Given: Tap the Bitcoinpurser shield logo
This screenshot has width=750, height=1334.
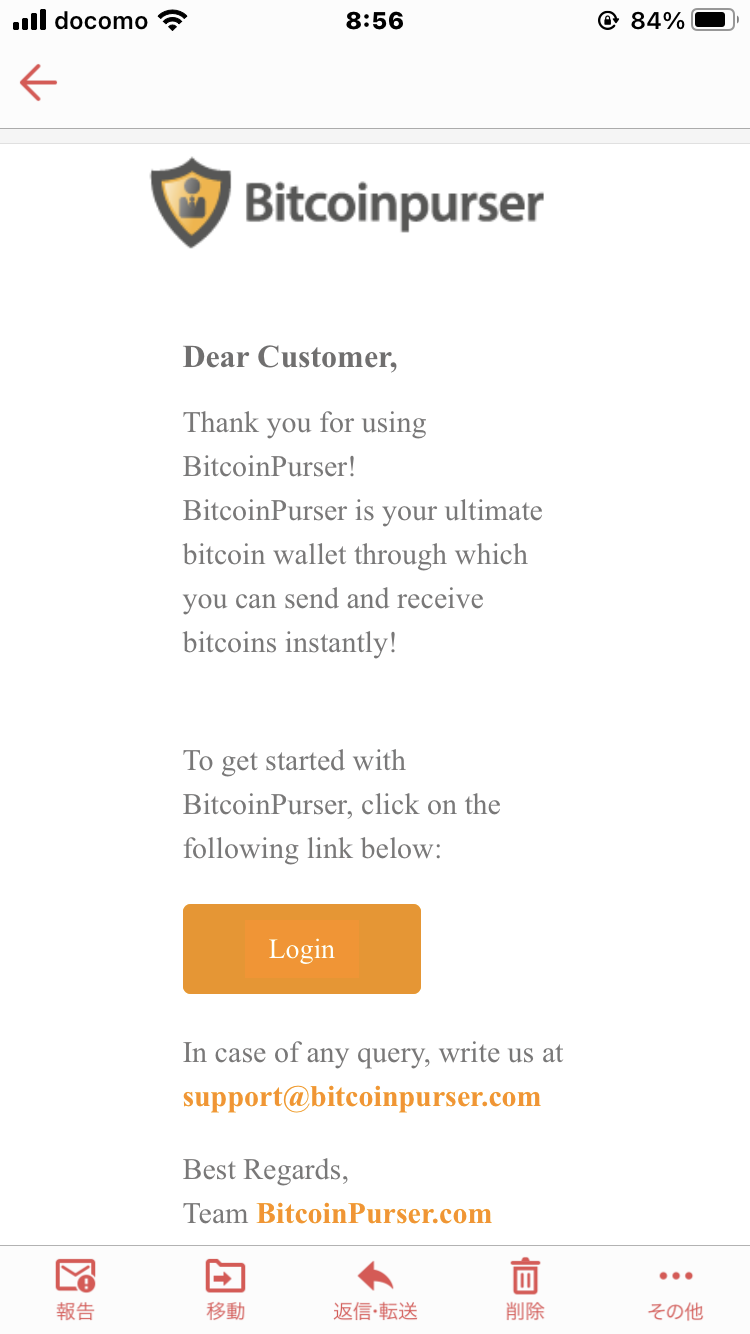Looking at the screenshot, I should tap(191, 202).
